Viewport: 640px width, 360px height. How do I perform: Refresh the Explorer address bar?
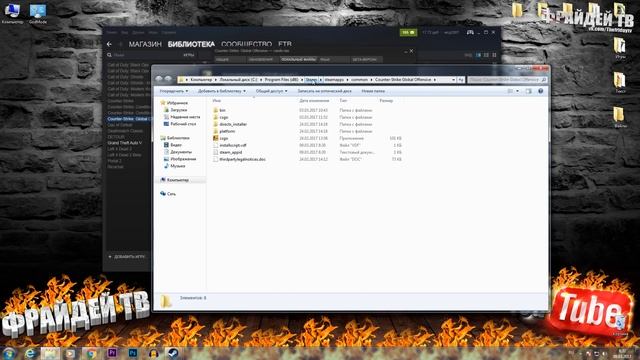click(x=461, y=80)
